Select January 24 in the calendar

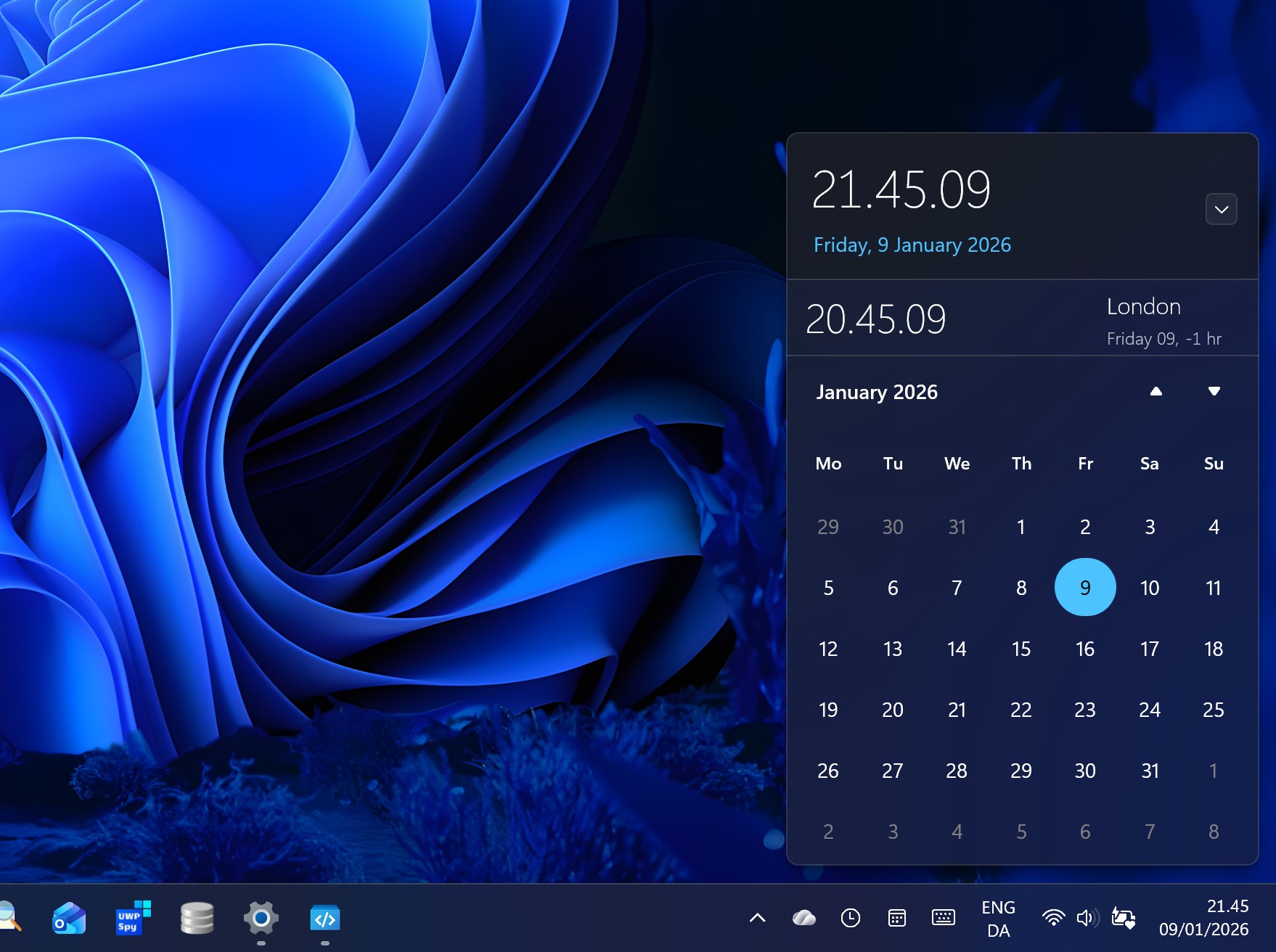click(1150, 710)
